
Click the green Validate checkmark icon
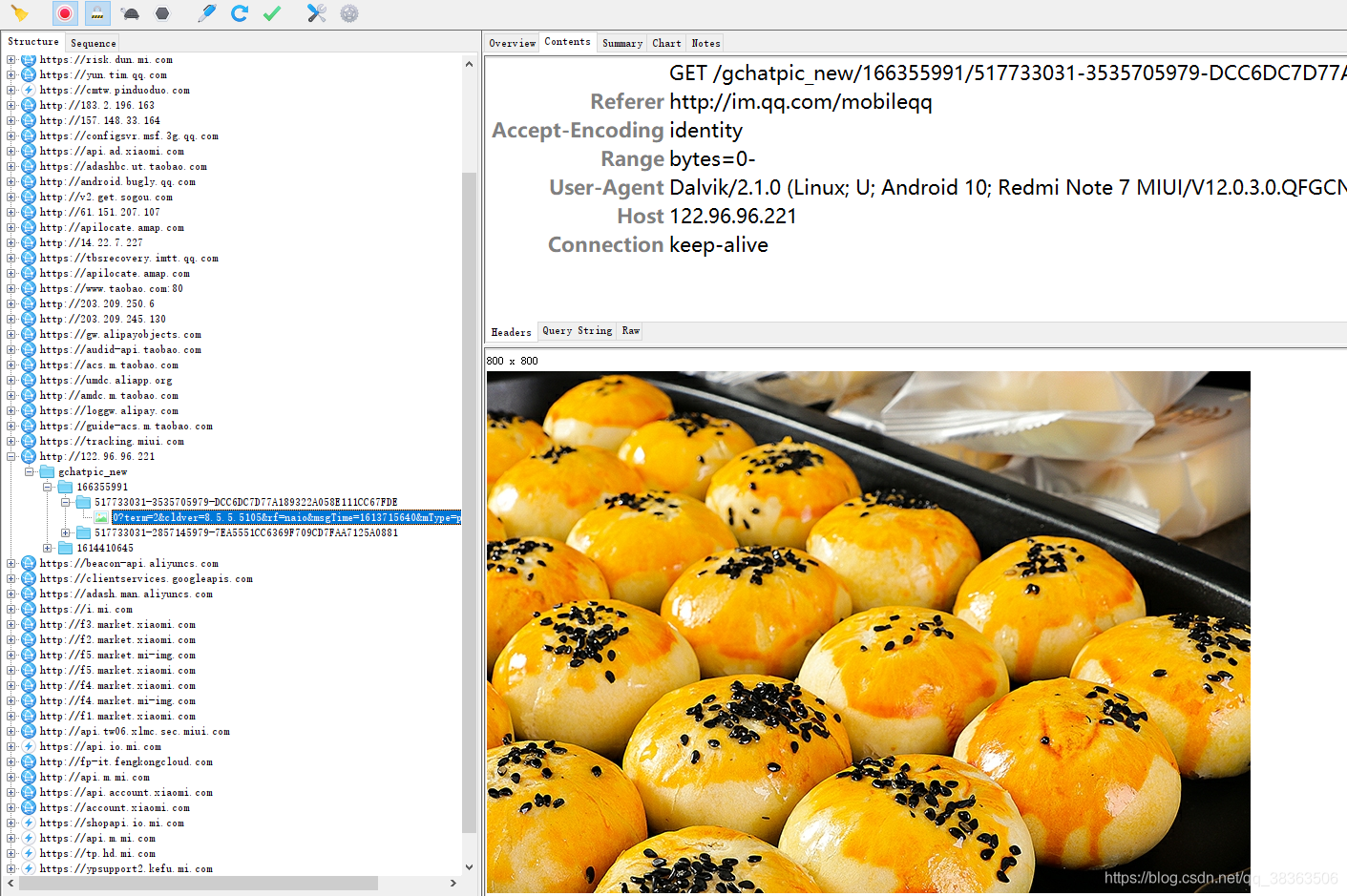click(x=272, y=13)
